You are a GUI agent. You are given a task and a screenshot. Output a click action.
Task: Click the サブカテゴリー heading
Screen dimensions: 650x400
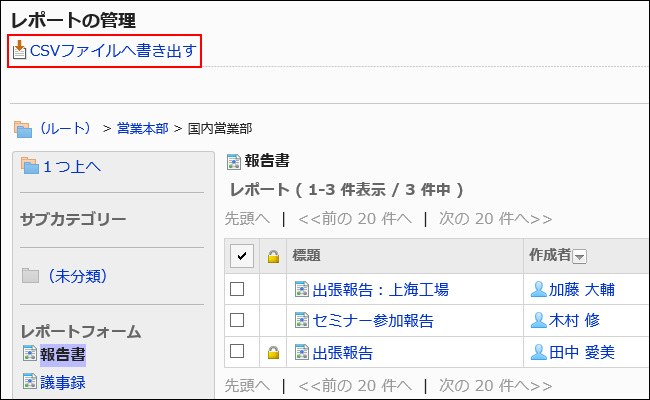73,219
